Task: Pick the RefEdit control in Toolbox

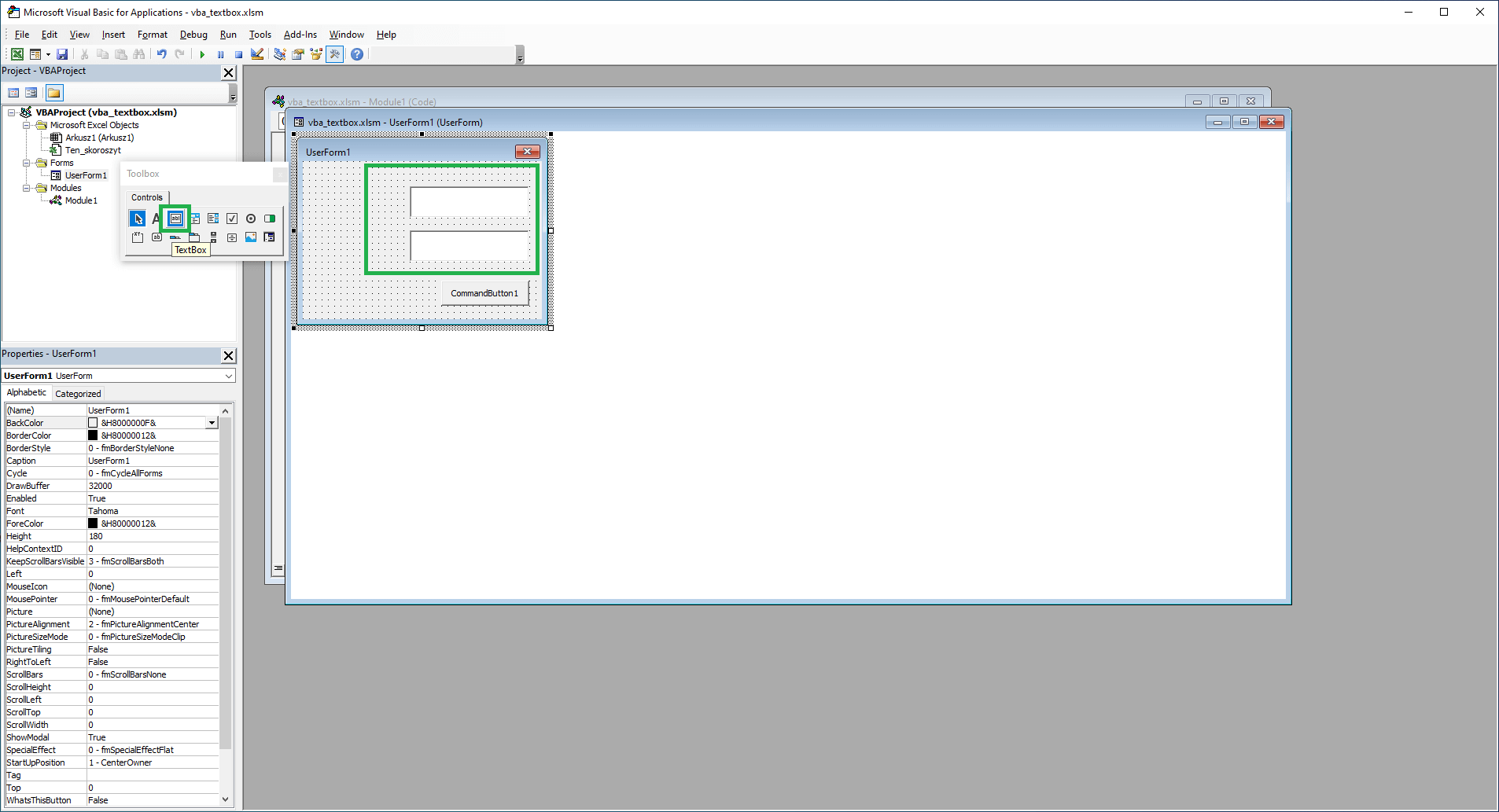Action: 270,237
